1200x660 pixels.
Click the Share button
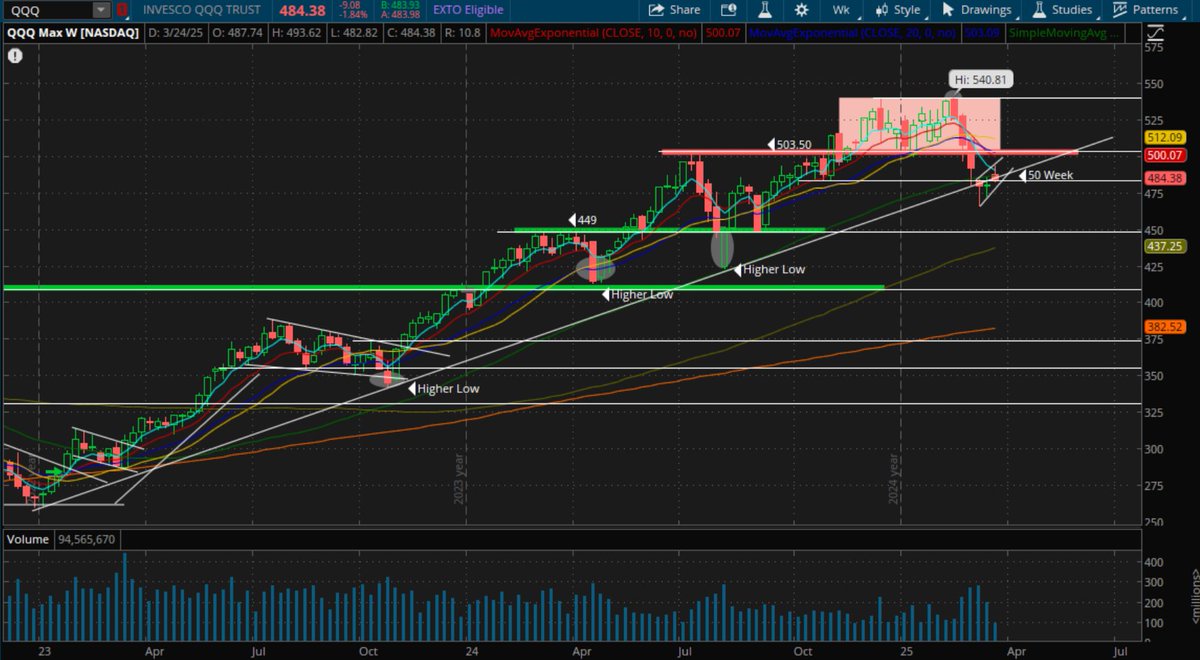coord(674,10)
